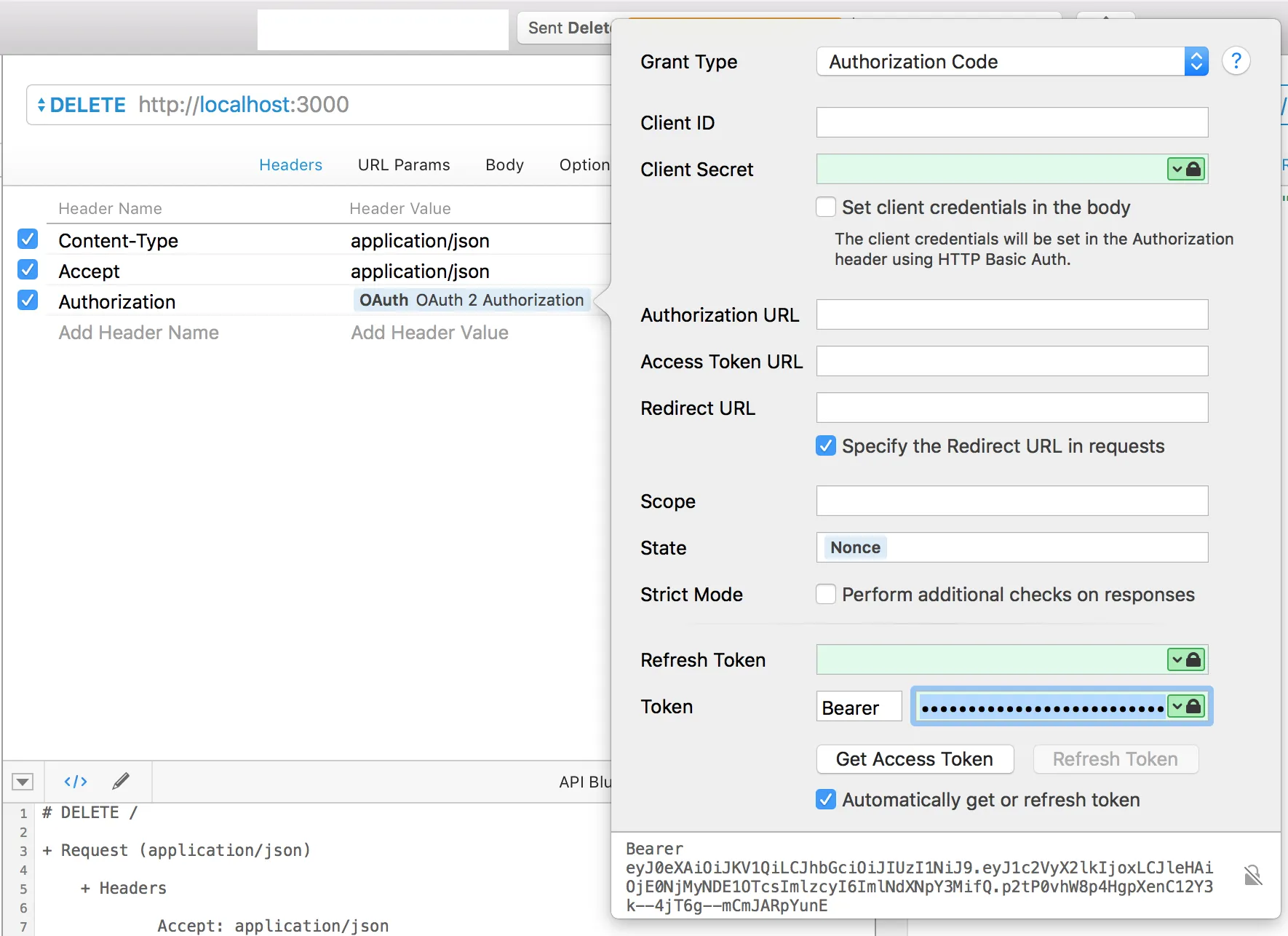Switch to the Body tab
1288x936 pixels.
pyautogui.click(x=504, y=165)
